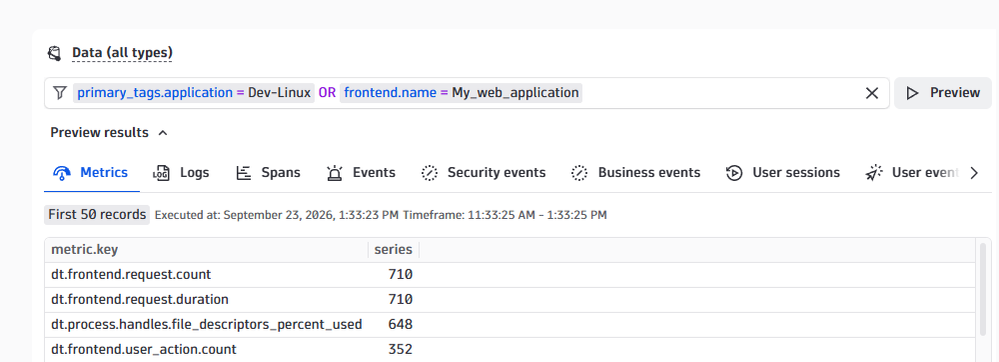Select dt.process.handles.file_descriptors_percent_used row

510,324
